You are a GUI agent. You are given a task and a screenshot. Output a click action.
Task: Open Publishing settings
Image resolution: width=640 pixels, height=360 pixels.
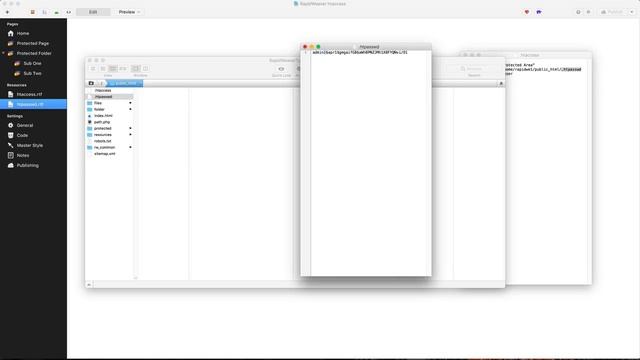pyautogui.click(x=28, y=165)
